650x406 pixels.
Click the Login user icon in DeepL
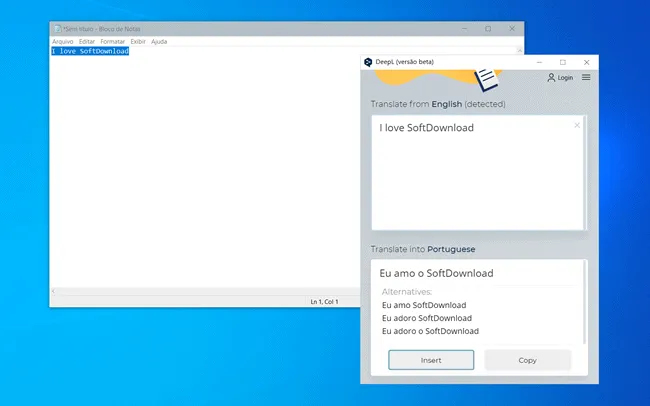tap(551, 78)
